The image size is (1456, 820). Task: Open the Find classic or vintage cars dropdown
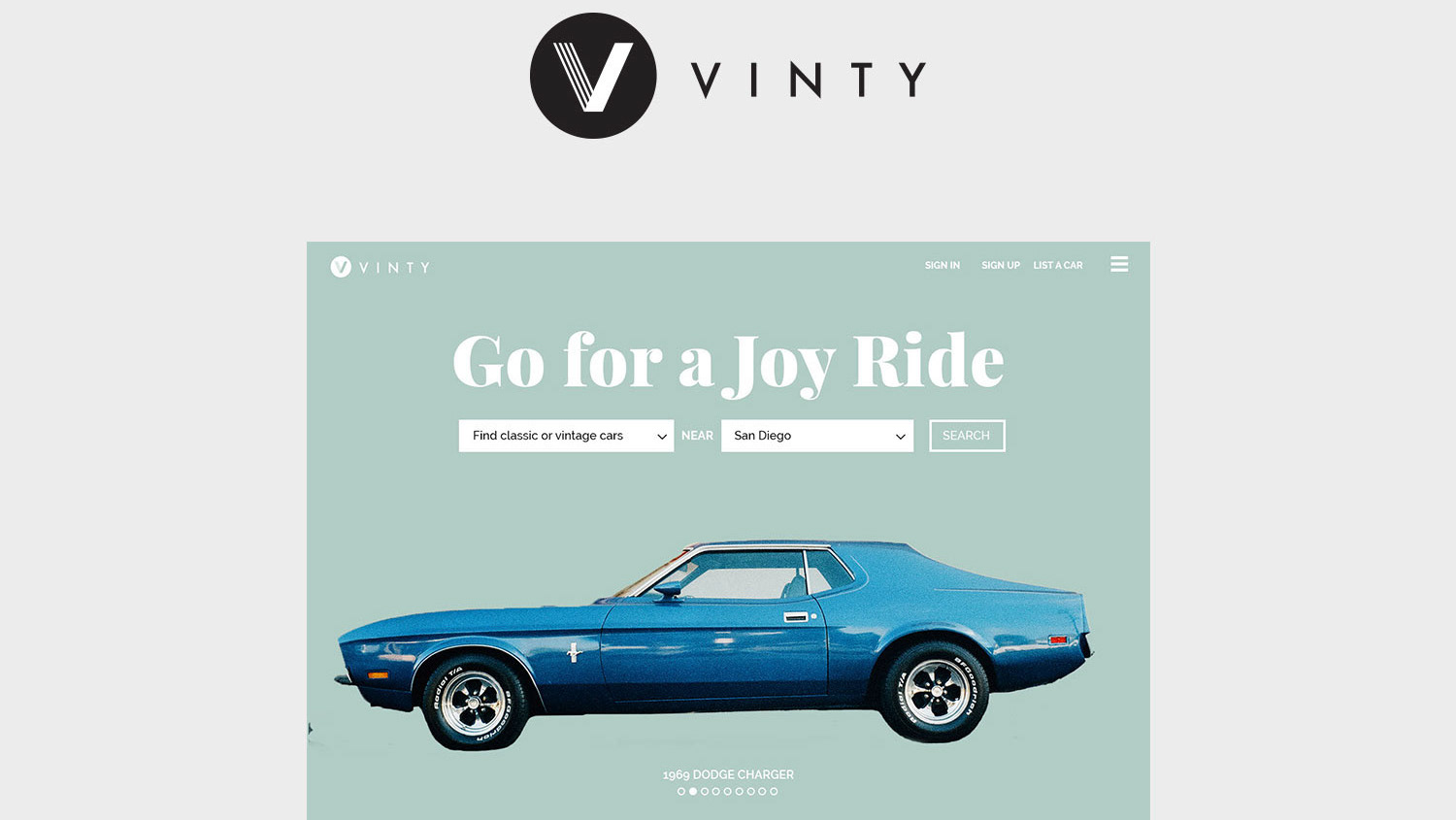(x=566, y=436)
